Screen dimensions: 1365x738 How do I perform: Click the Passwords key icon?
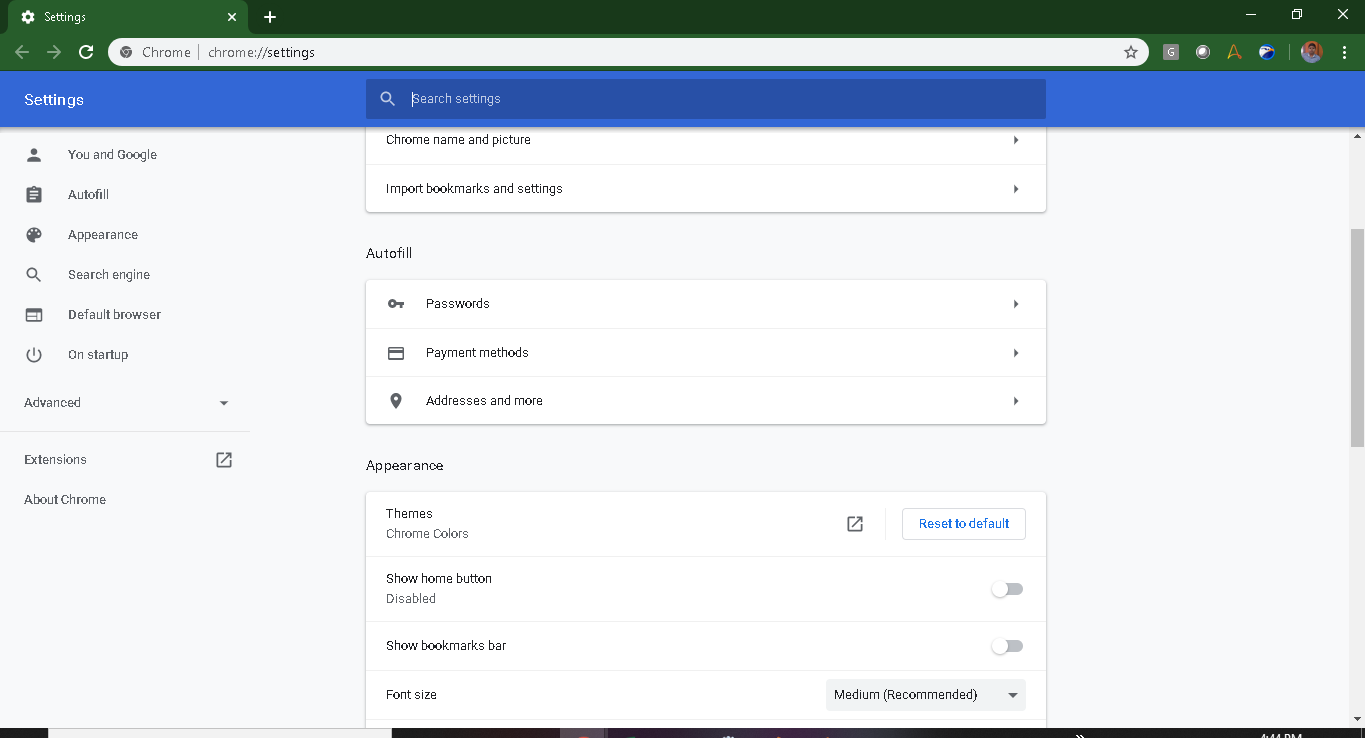click(396, 304)
